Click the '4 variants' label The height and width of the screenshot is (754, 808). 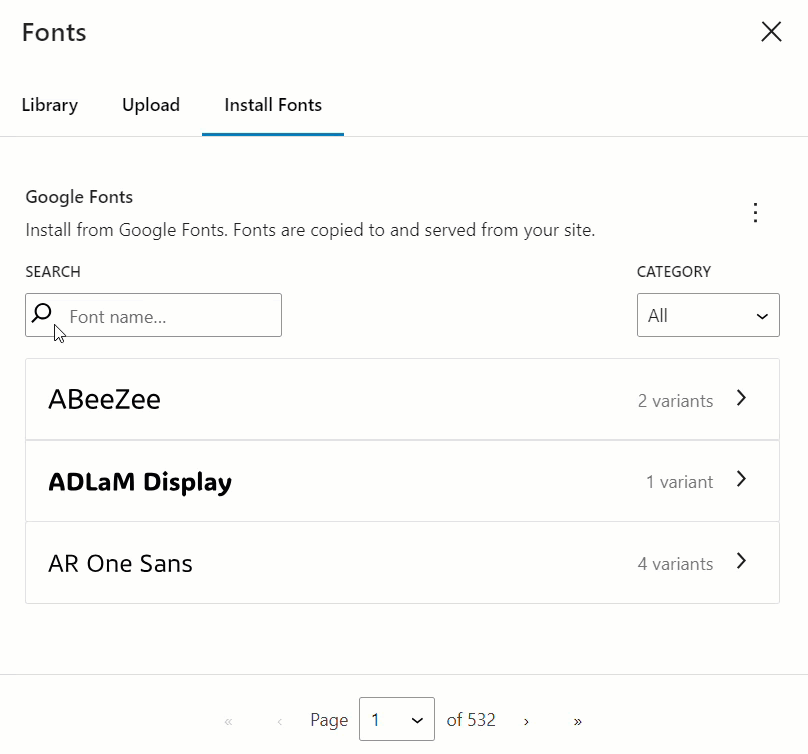click(676, 563)
